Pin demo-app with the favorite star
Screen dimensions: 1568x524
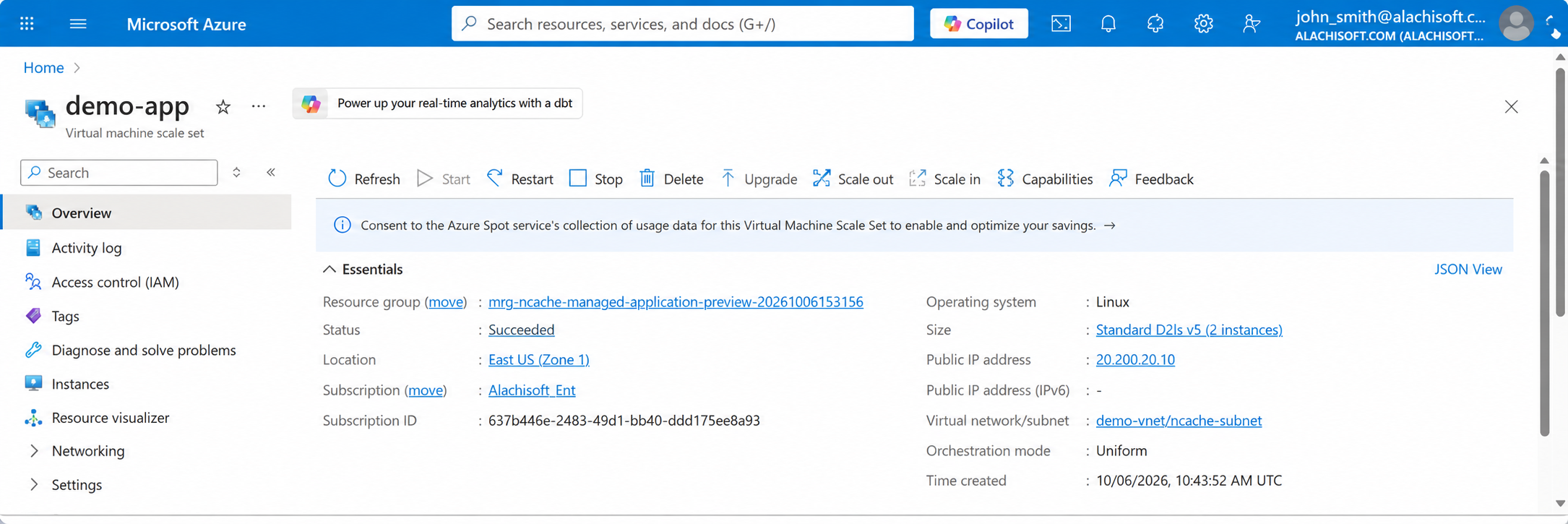pyautogui.click(x=223, y=107)
